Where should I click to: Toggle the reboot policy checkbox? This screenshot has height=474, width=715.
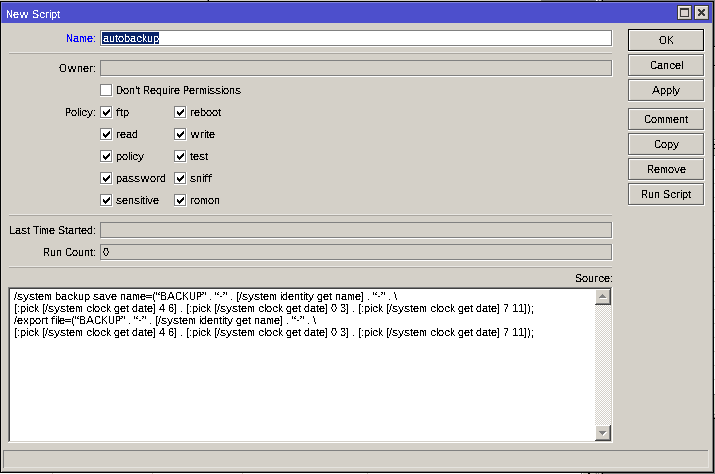(x=181, y=112)
